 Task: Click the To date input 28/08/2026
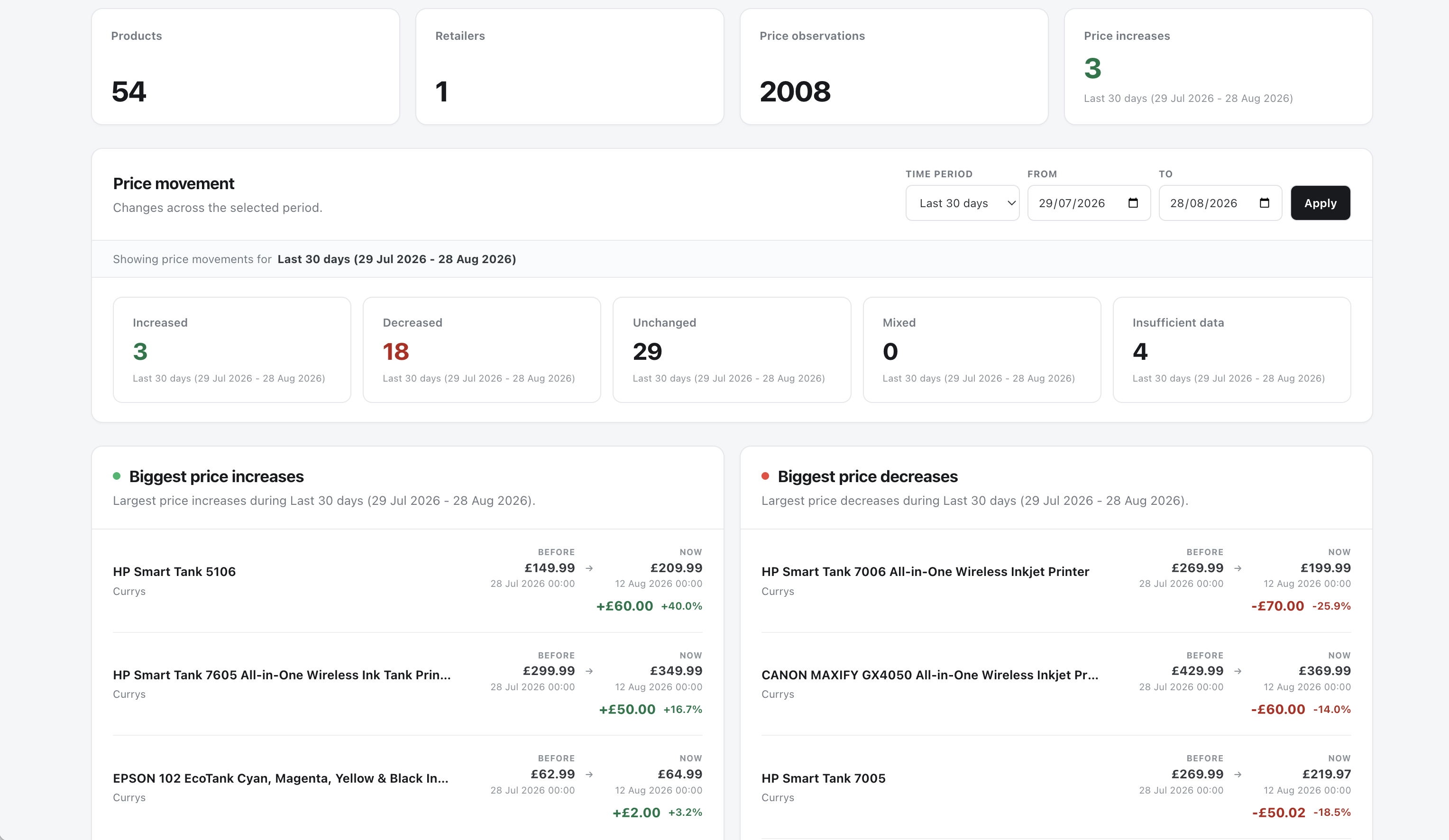point(1220,203)
